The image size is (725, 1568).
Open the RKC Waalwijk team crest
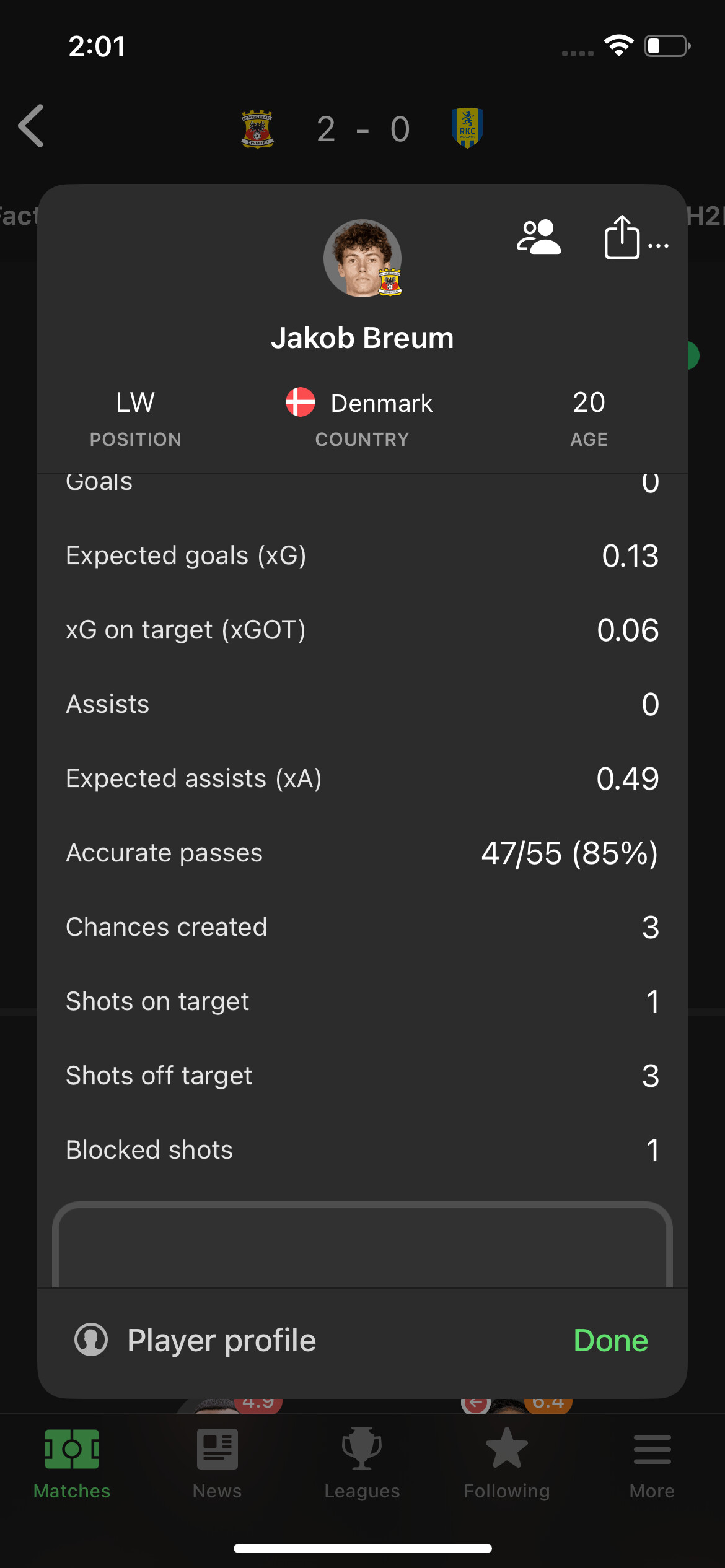click(x=467, y=128)
